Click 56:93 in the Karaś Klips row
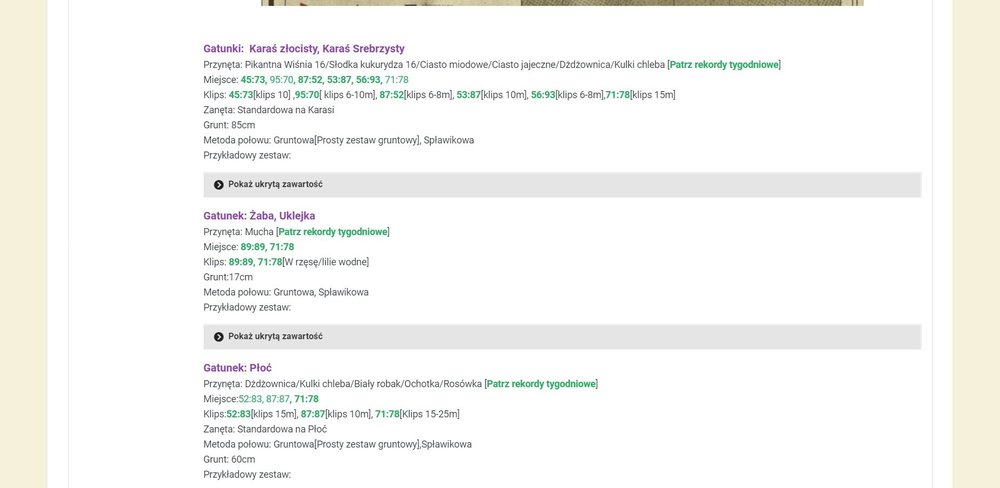The width and height of the screenshot is (1000, 488). tap(543, 95)
